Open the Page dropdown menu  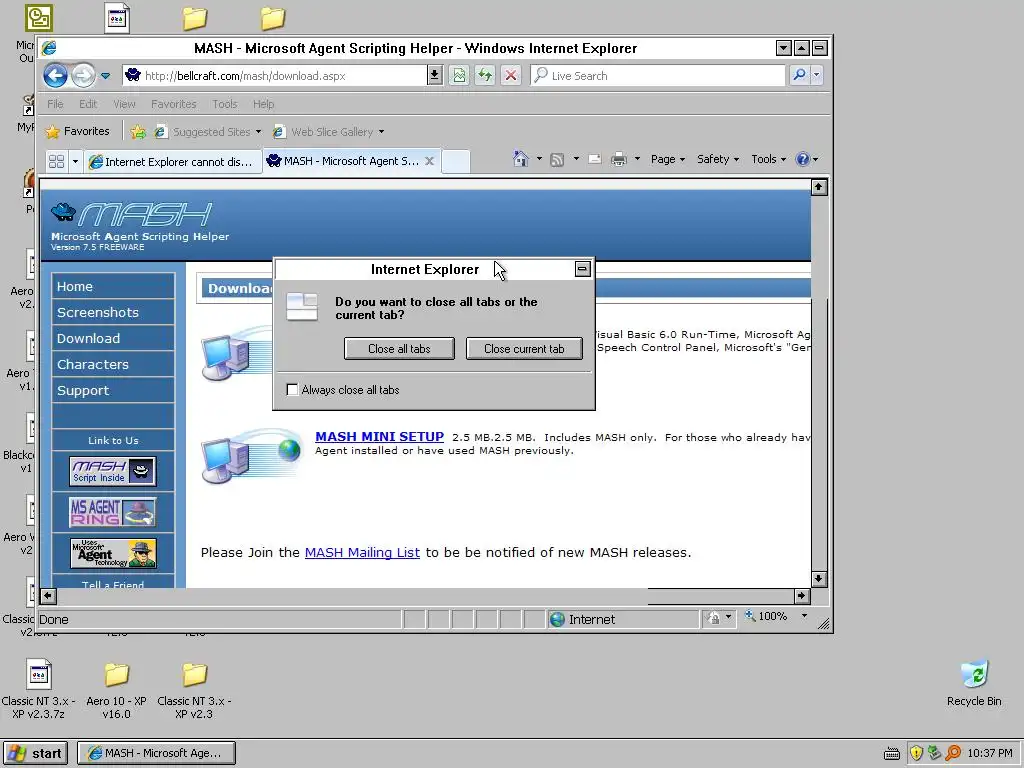tap(667, 159)
